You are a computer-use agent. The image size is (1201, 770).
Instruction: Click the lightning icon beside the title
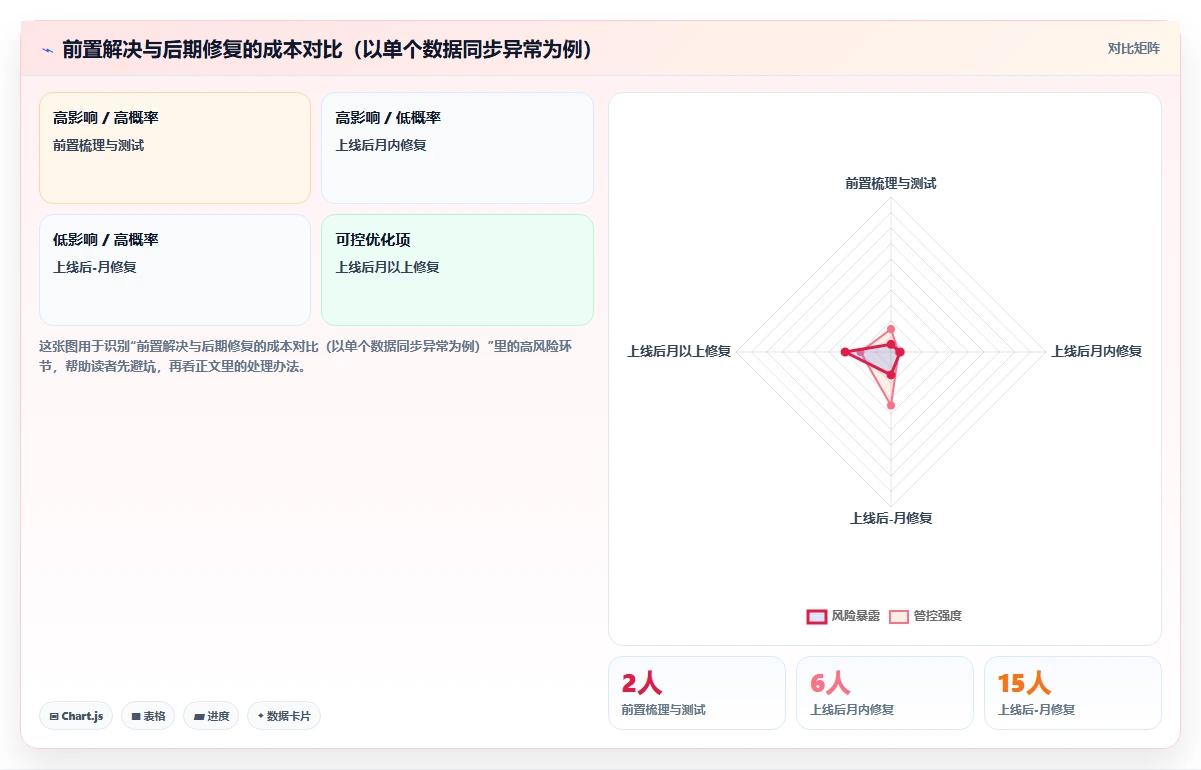47,49
